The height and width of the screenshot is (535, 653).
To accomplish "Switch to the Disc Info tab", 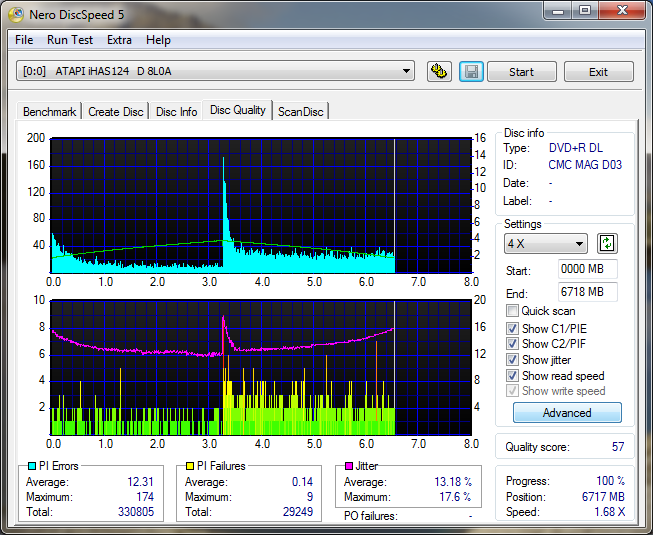I will [x=176, y=112].
